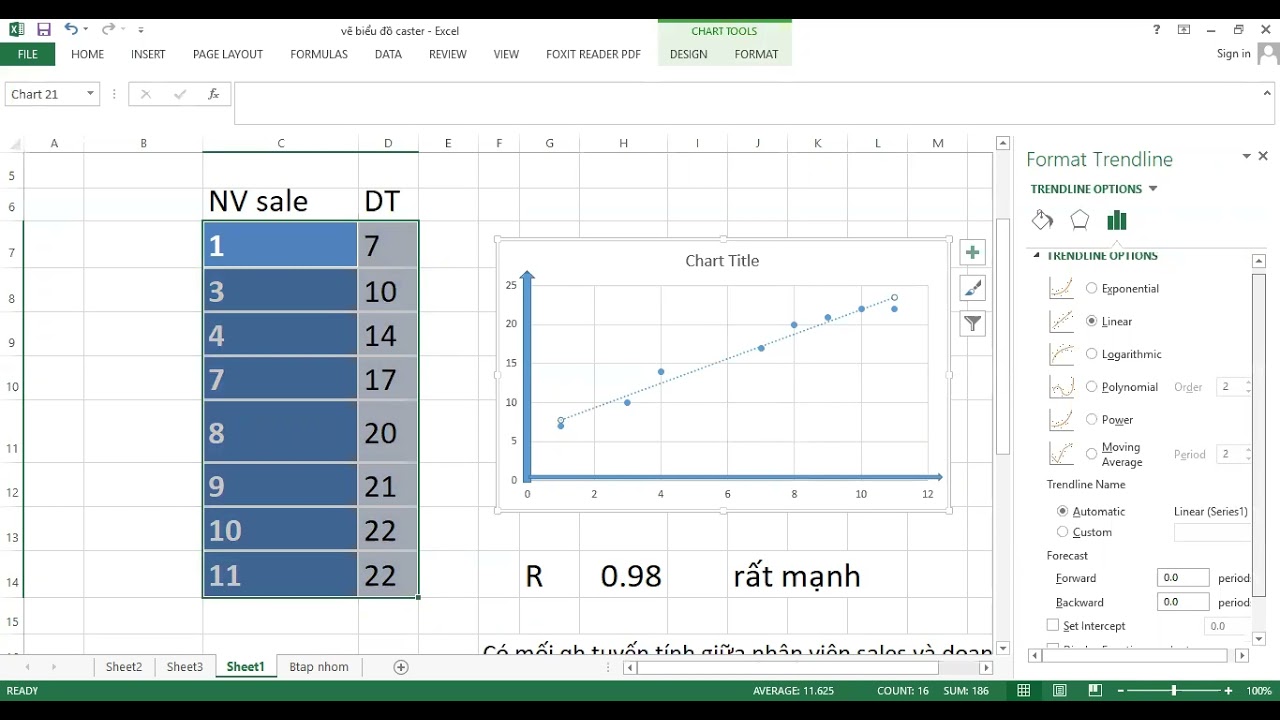Click the Help question mark icon
Screen dimensions: 1280x720
(1157, 30)
